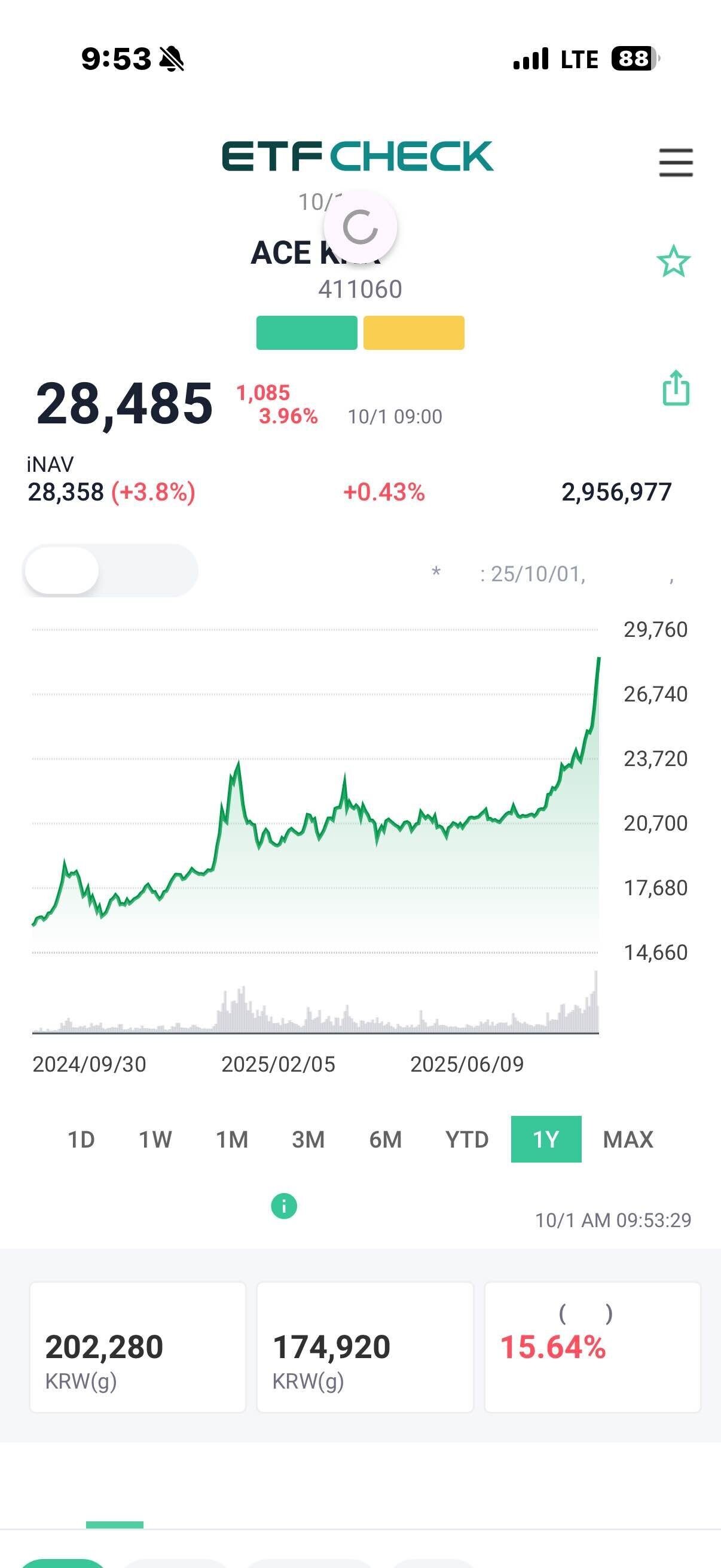Open the 174,920 KRW(g) card
The image size is (721, 1568).
click(365, 1347)
